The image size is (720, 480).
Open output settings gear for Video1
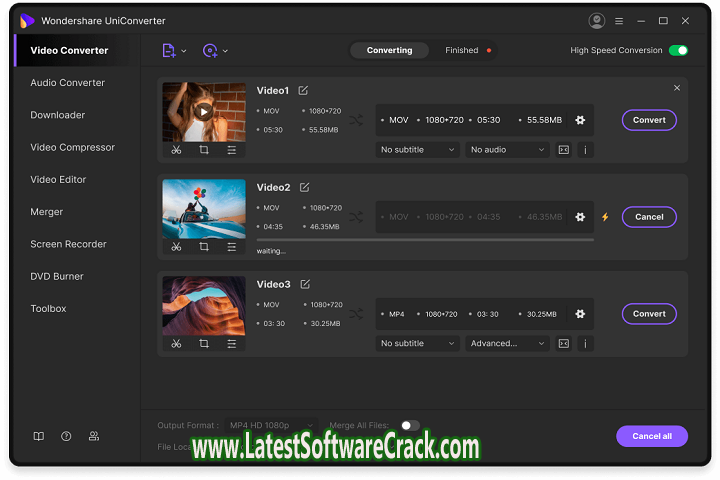click(x=580, y=120)
